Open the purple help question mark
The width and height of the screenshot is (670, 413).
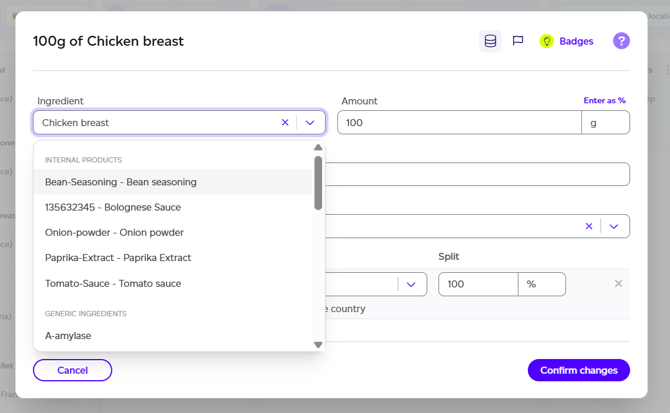click(x=621, y=41)
